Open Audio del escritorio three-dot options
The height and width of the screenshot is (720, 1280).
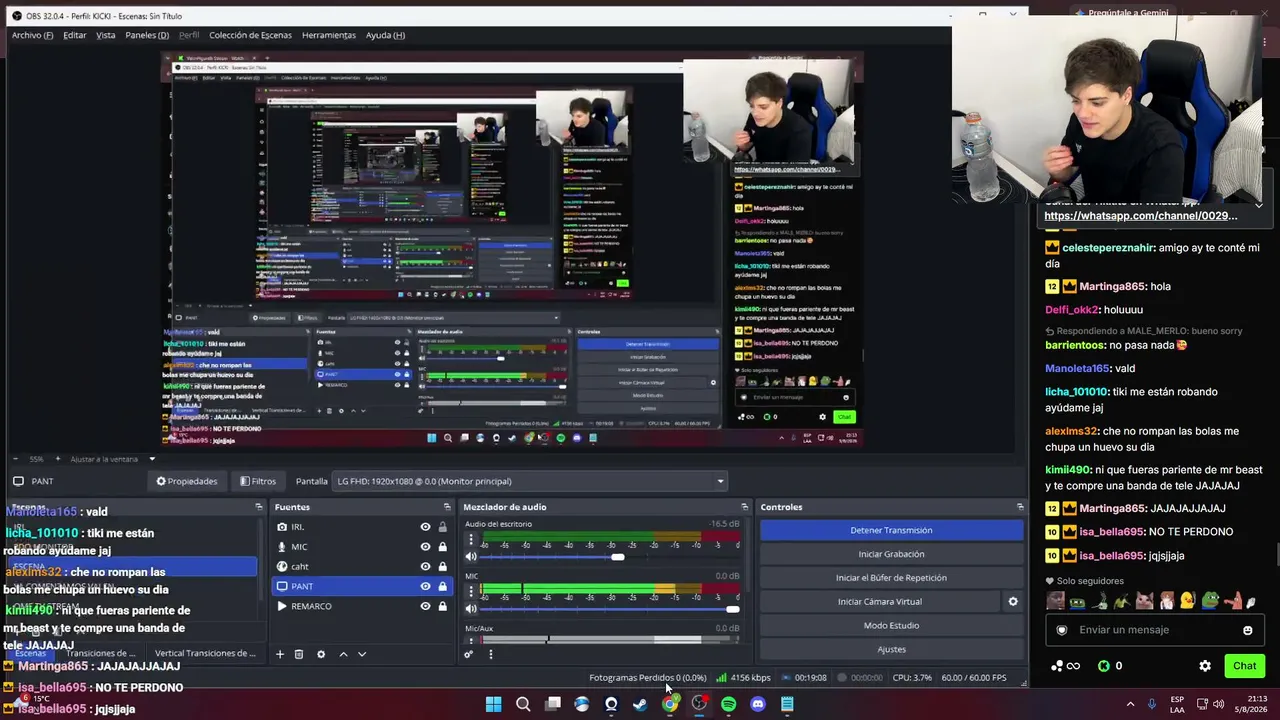point(471,540)
